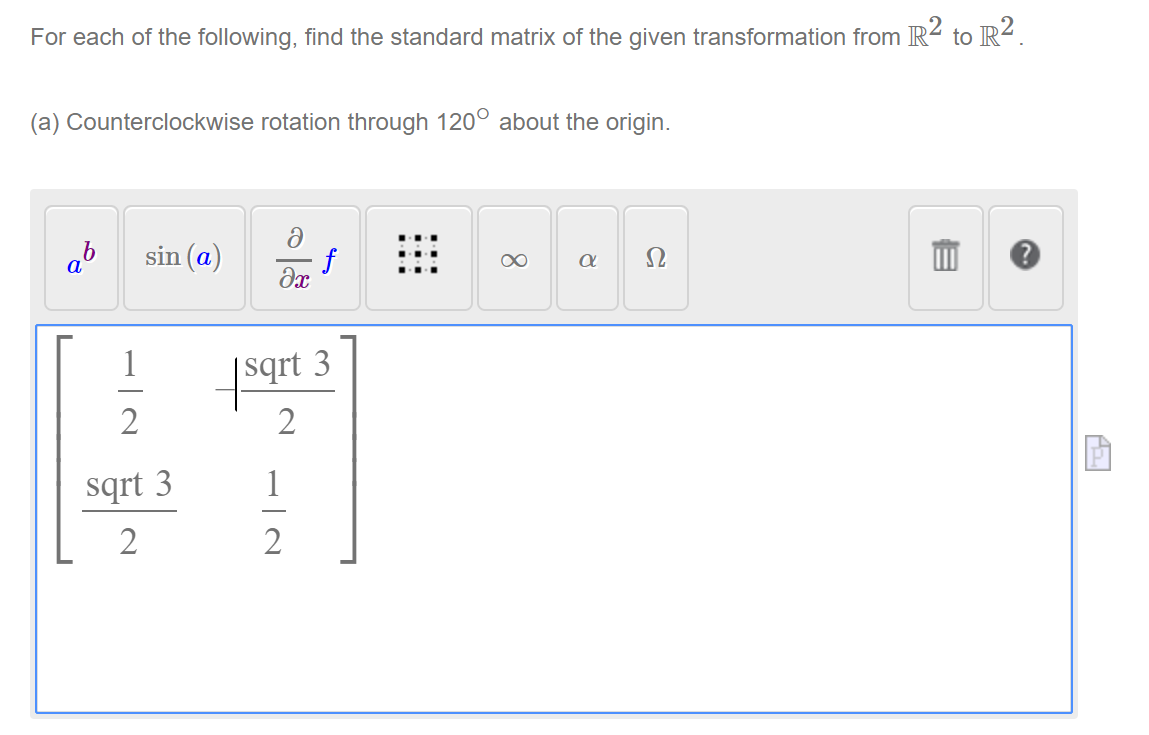The height and width of the screenshot is (735, 1149).
Task: Select the bottom-right 1/2 matrix entry
Action: click(x=273, y=512)
